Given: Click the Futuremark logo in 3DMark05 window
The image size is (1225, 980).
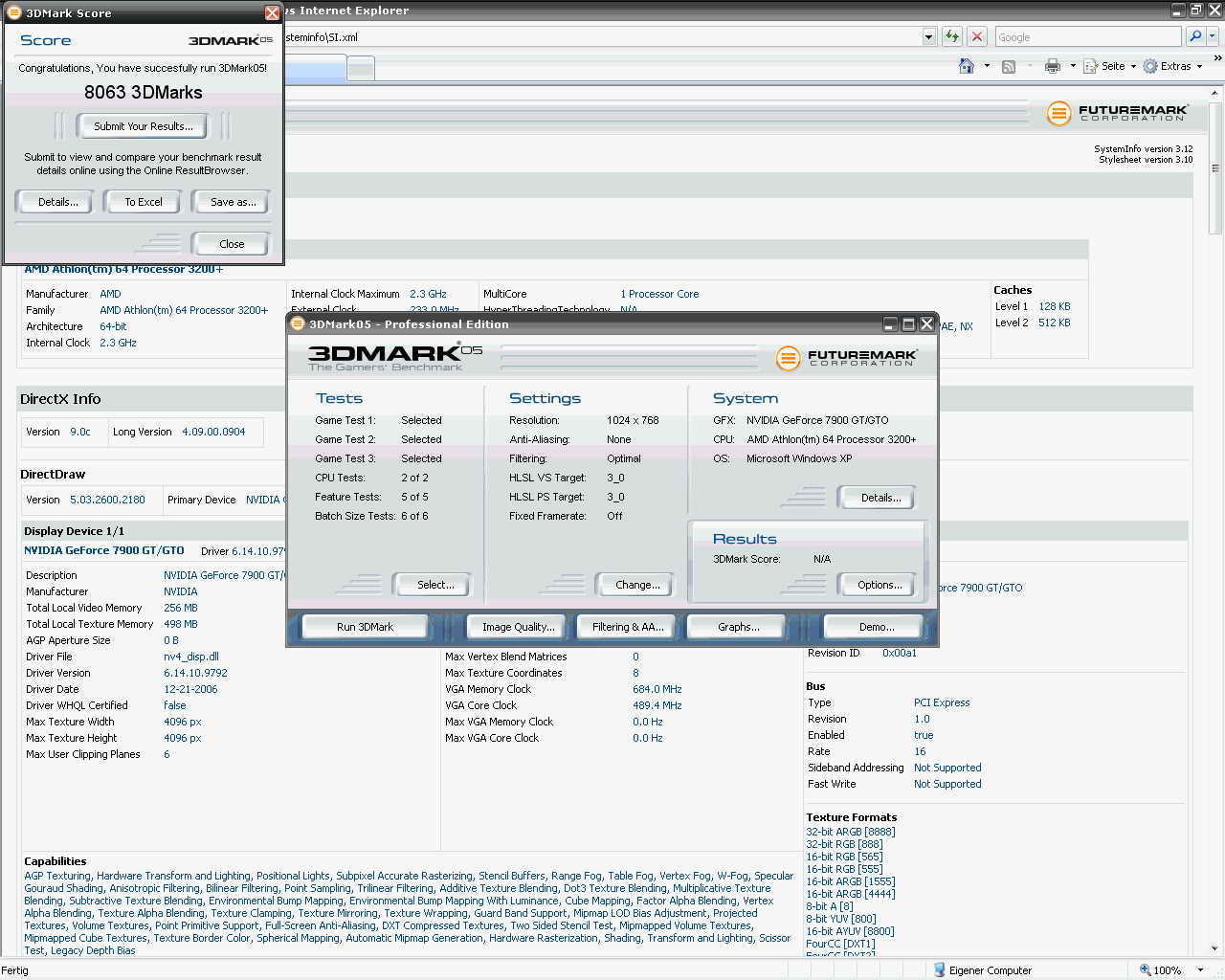Looking at the screenshot, I should 846,358.
